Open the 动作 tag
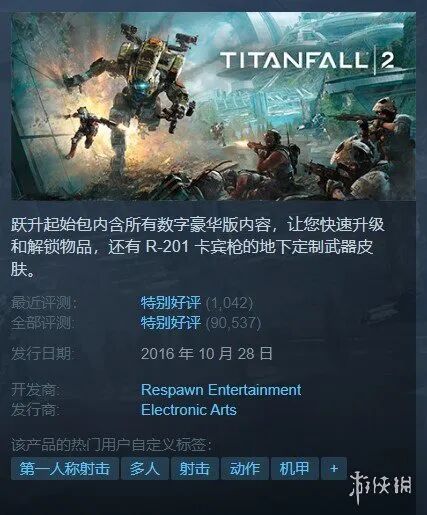The width and height of the screenshot is (427, 515). coord(245,469)
